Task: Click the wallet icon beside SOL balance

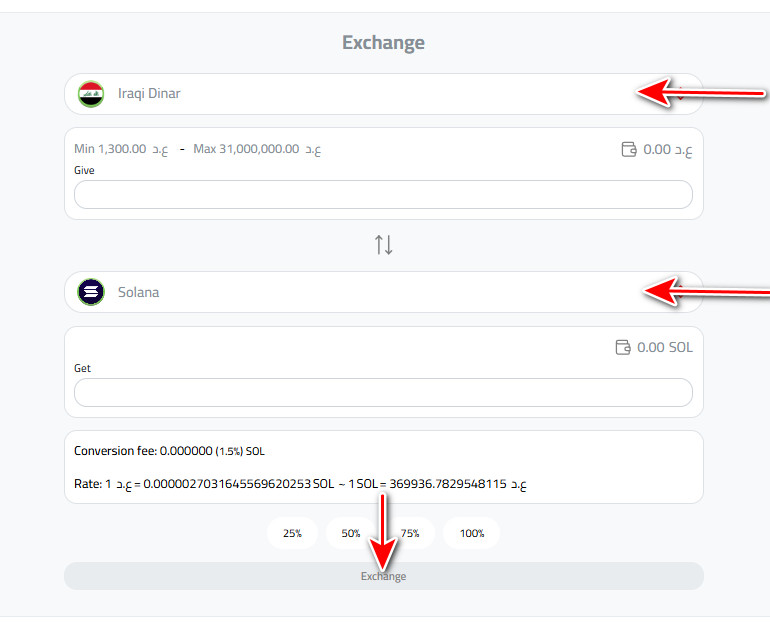Action: (623, 347)
